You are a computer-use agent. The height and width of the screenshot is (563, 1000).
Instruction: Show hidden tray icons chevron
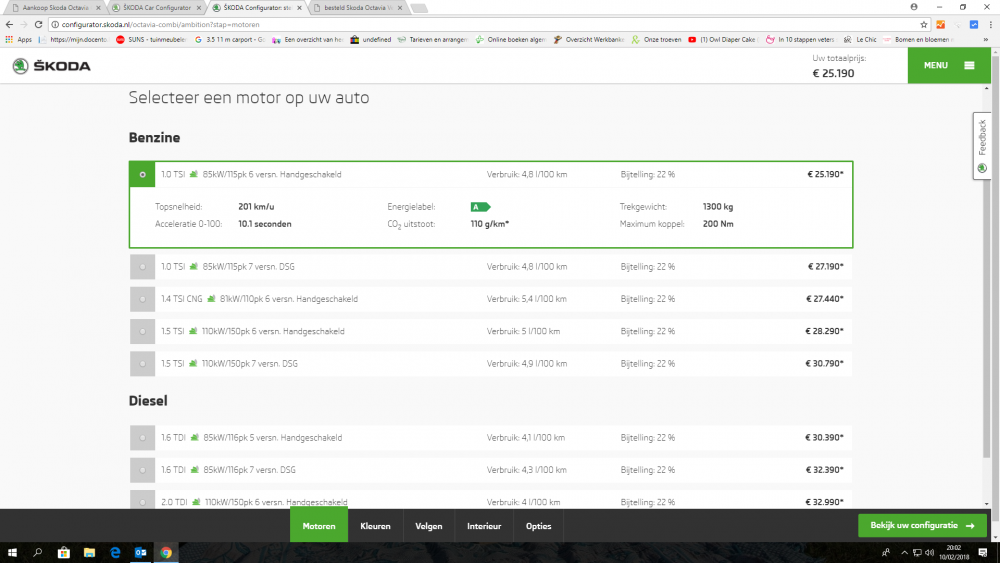(x=904, y=553)
